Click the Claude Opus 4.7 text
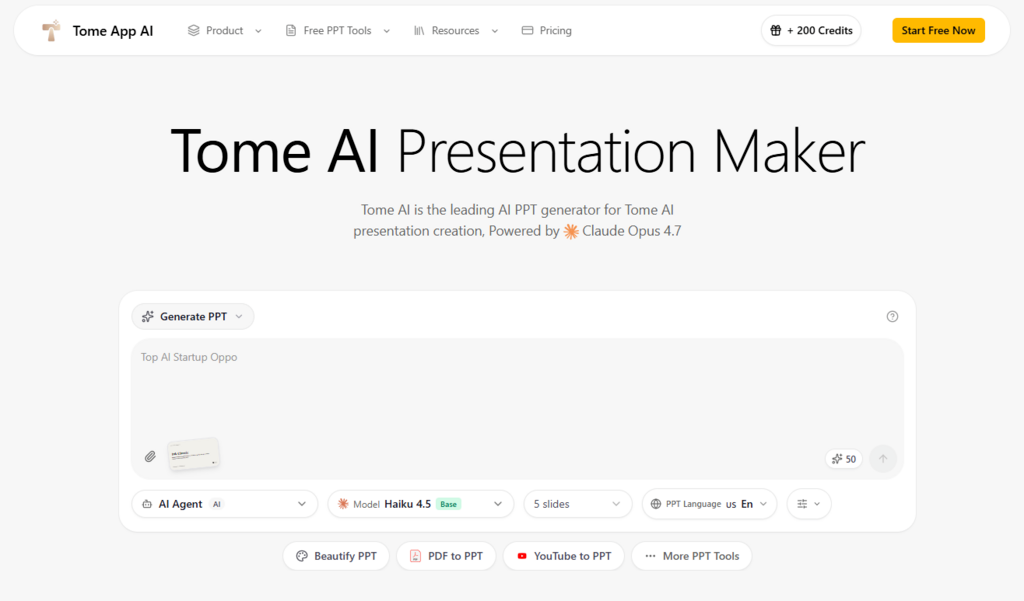 [632, 231]
